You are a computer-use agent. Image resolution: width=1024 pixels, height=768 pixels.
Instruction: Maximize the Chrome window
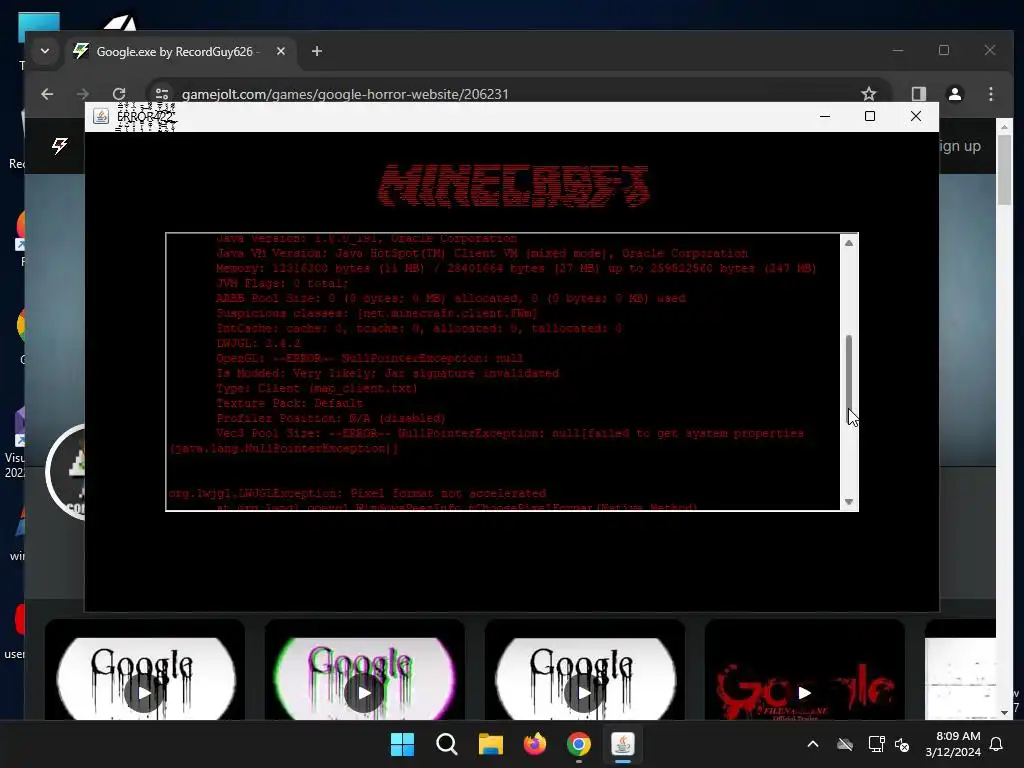pos(944,50)
